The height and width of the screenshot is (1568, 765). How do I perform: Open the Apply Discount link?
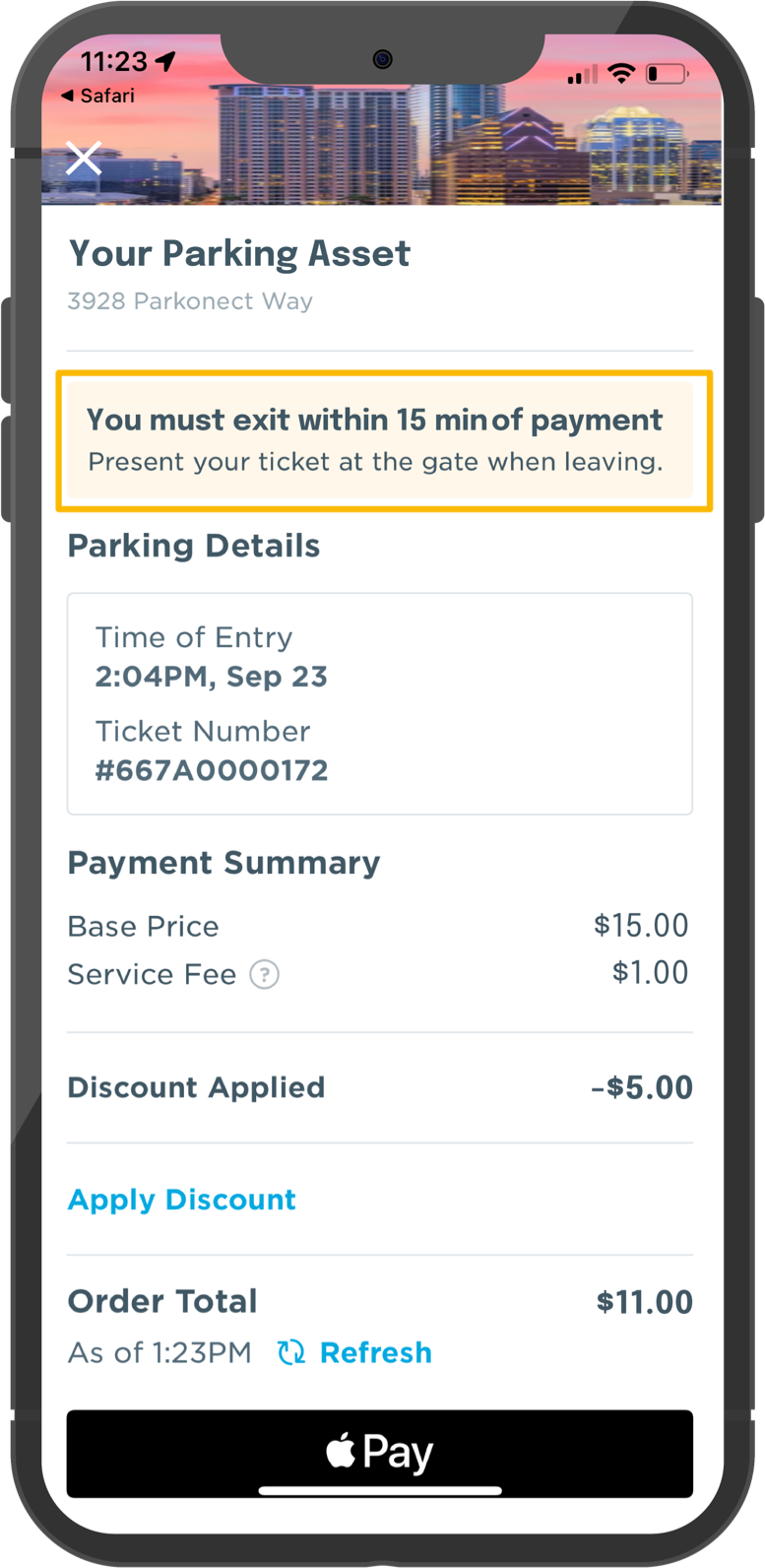pyautogui.click(x=182, y=1200)
